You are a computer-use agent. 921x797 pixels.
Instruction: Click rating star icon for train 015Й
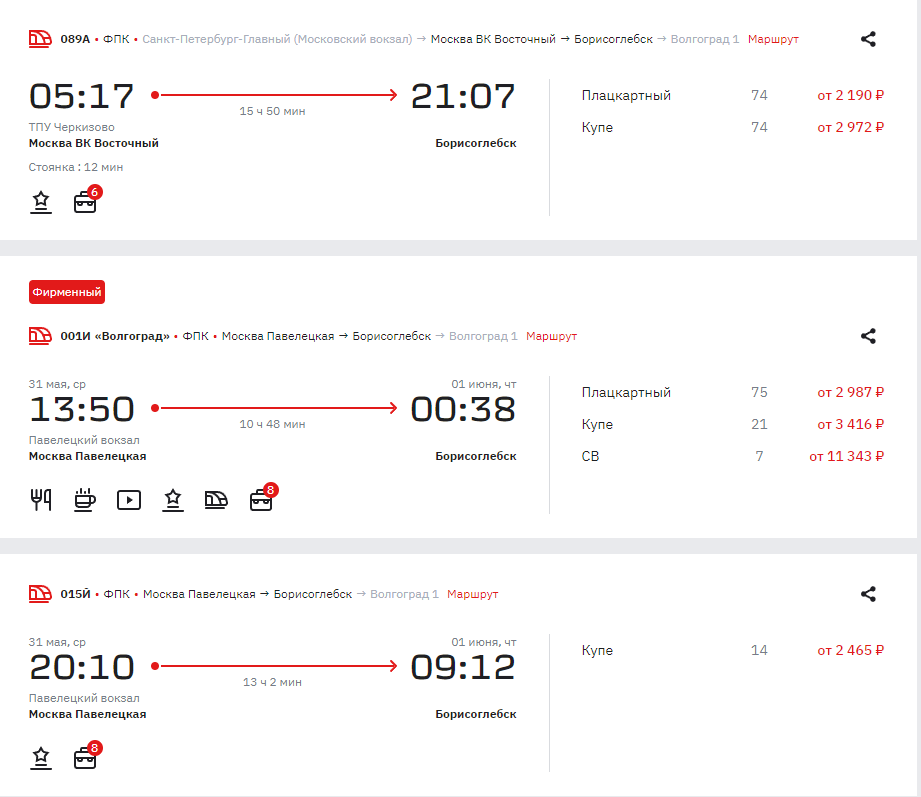(41, 758)
